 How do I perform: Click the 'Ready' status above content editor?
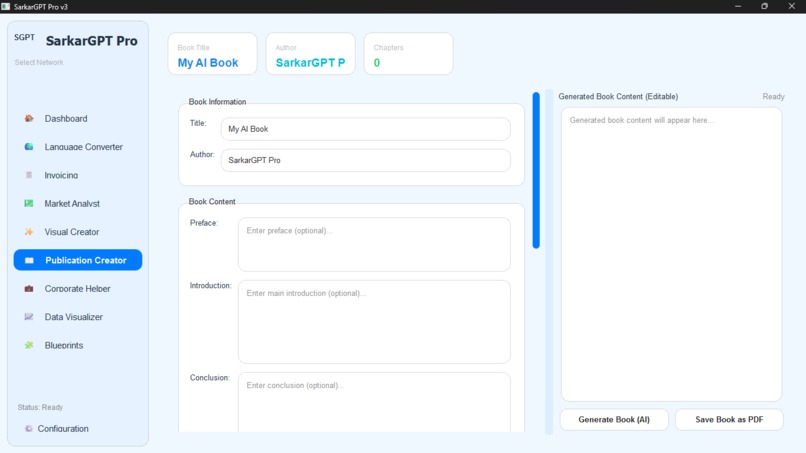coord(773,97)
